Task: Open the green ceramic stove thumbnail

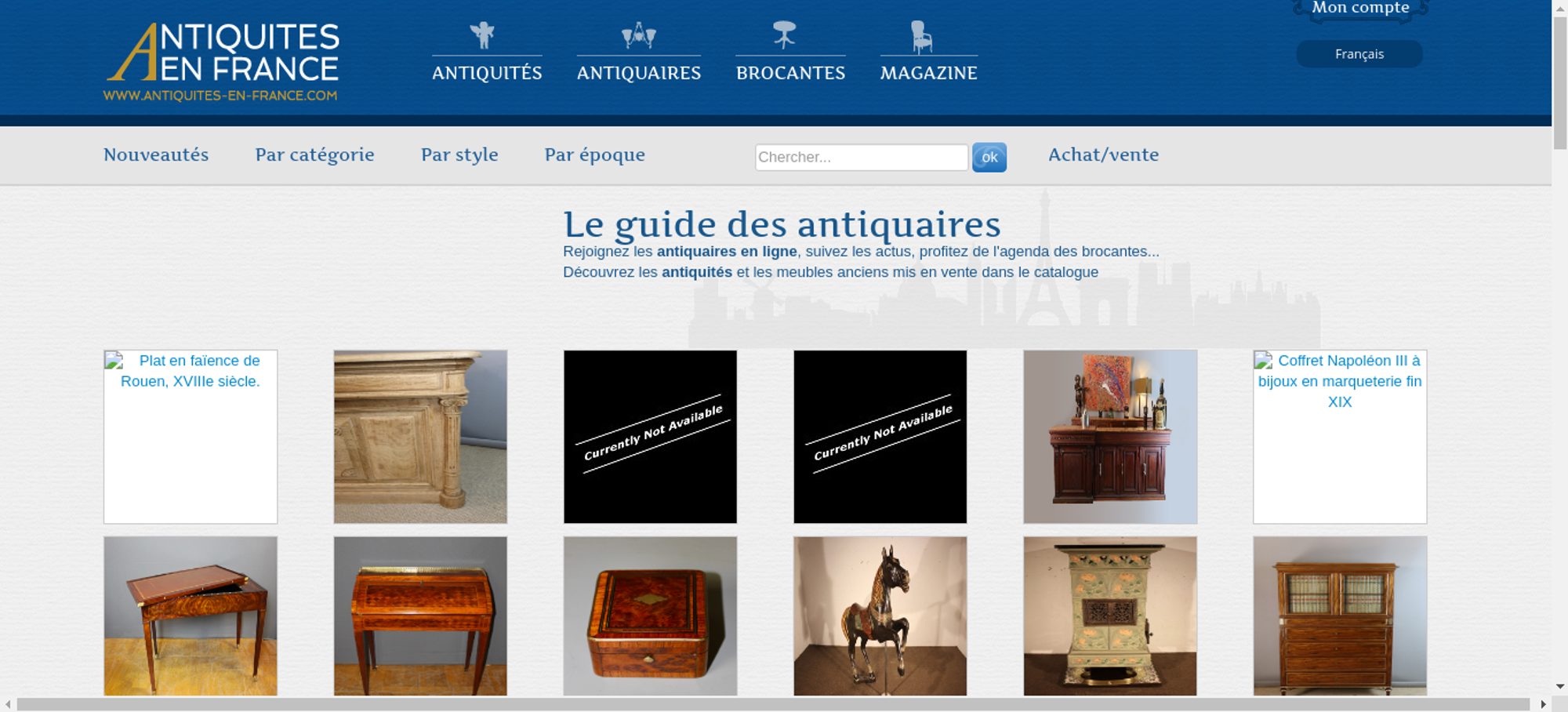Action: coord(1110,616)
